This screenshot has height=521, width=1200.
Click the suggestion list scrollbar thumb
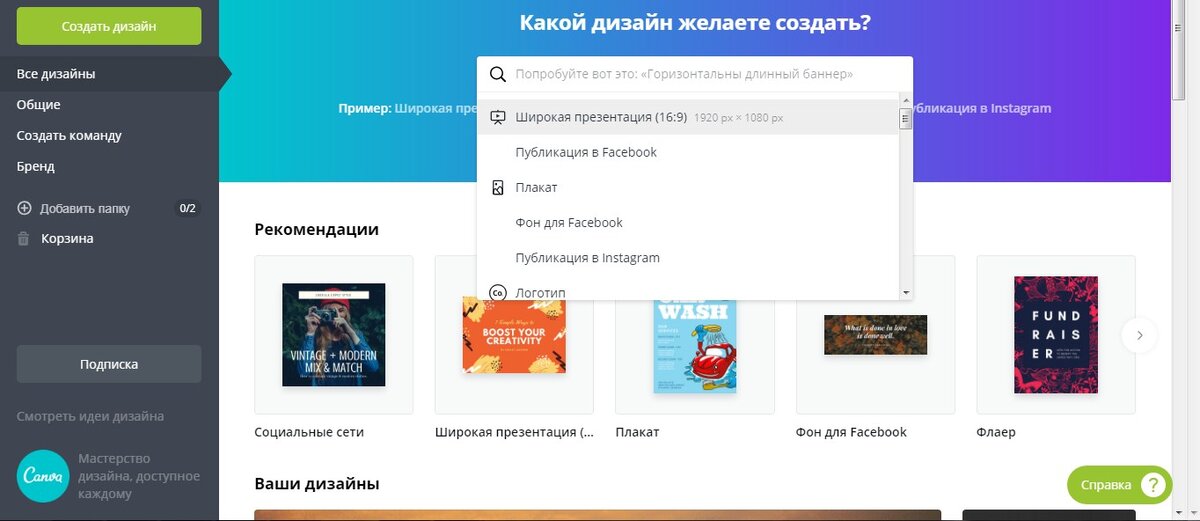point(906,119)
